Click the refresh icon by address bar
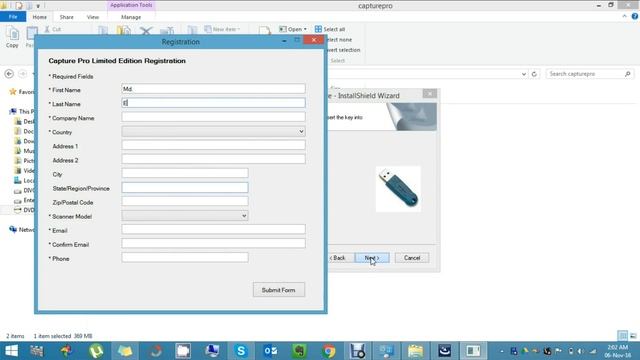The image size is (640, 360). point(534,74)
